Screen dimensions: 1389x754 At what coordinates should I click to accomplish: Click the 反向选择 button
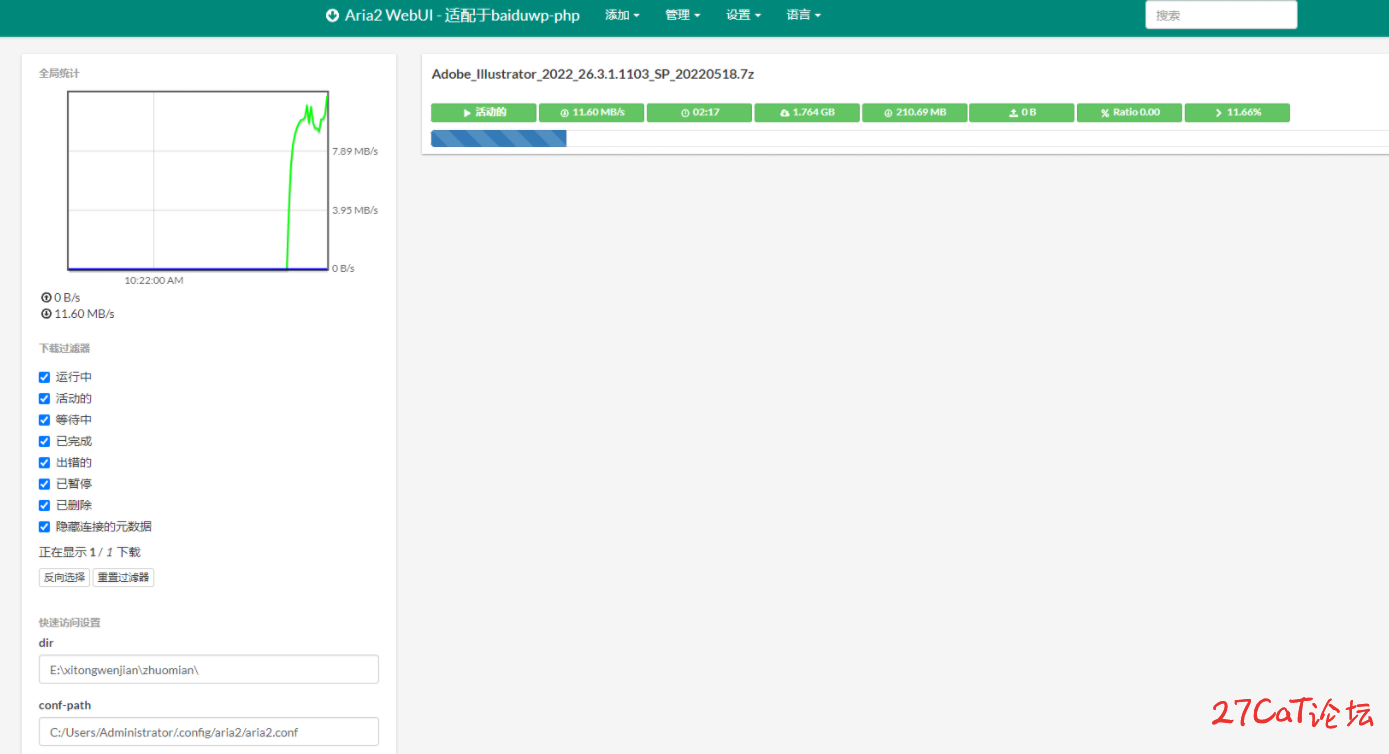click(64, 577)
